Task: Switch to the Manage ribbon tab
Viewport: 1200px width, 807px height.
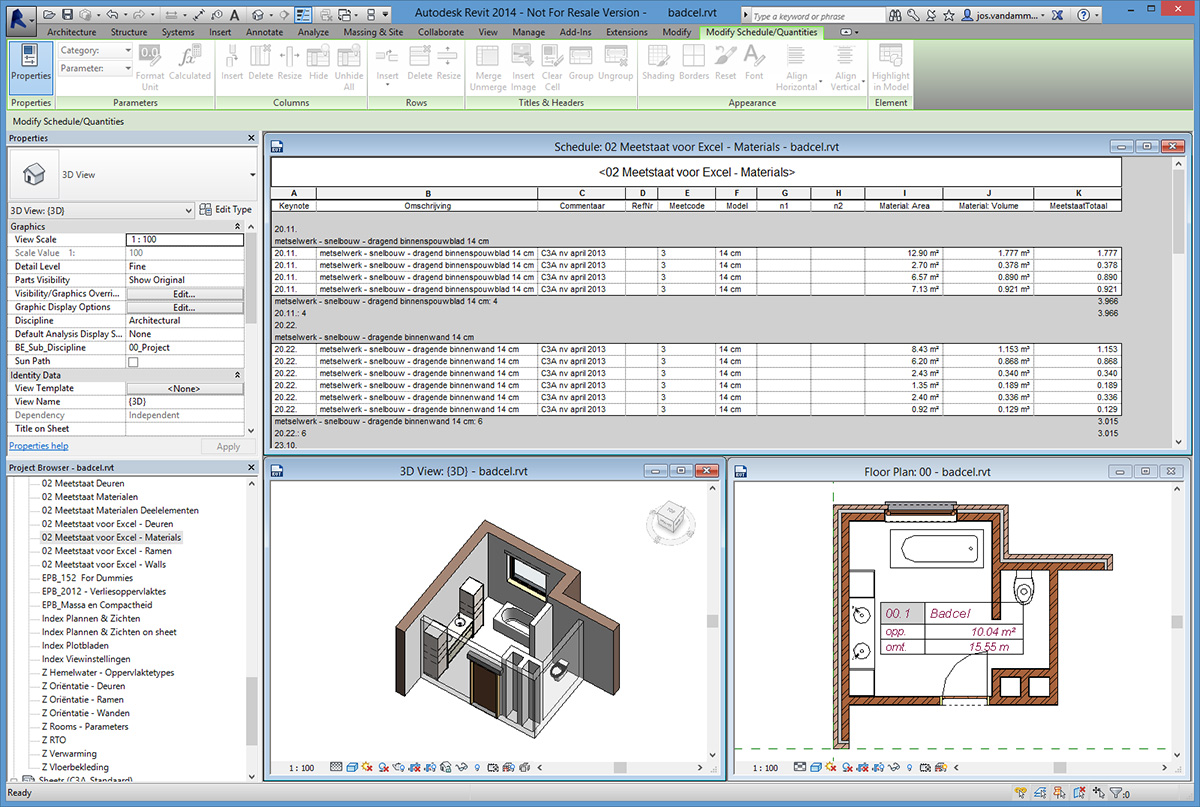Action: point(529,32)
